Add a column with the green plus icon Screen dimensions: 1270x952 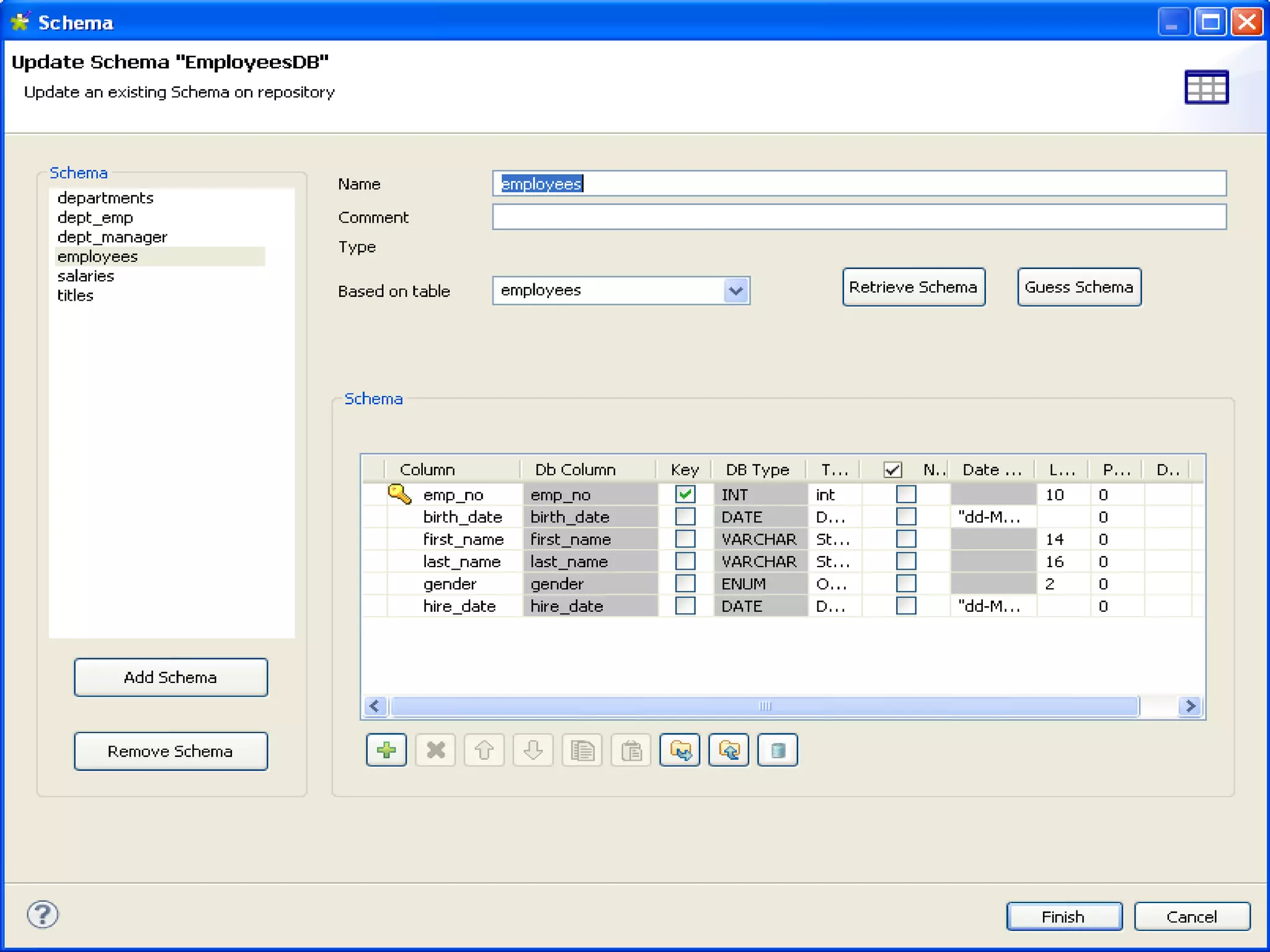pos(386,751)
